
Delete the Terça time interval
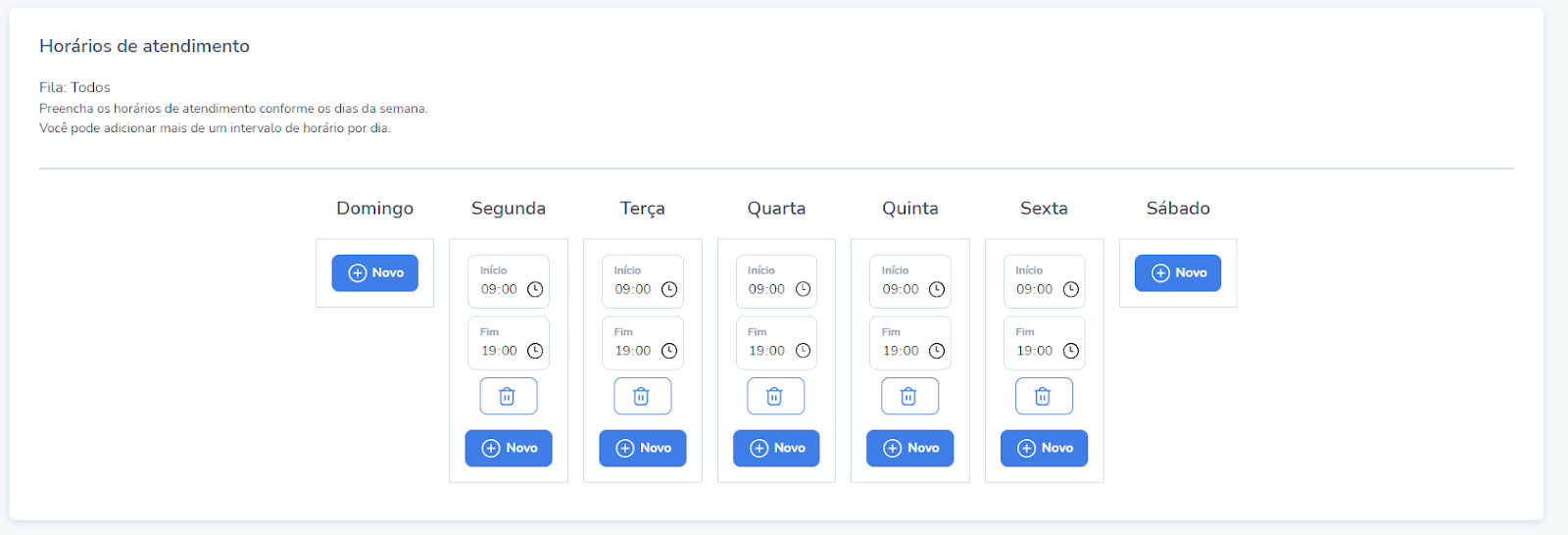pyautogui.click(x=642, y=396)
